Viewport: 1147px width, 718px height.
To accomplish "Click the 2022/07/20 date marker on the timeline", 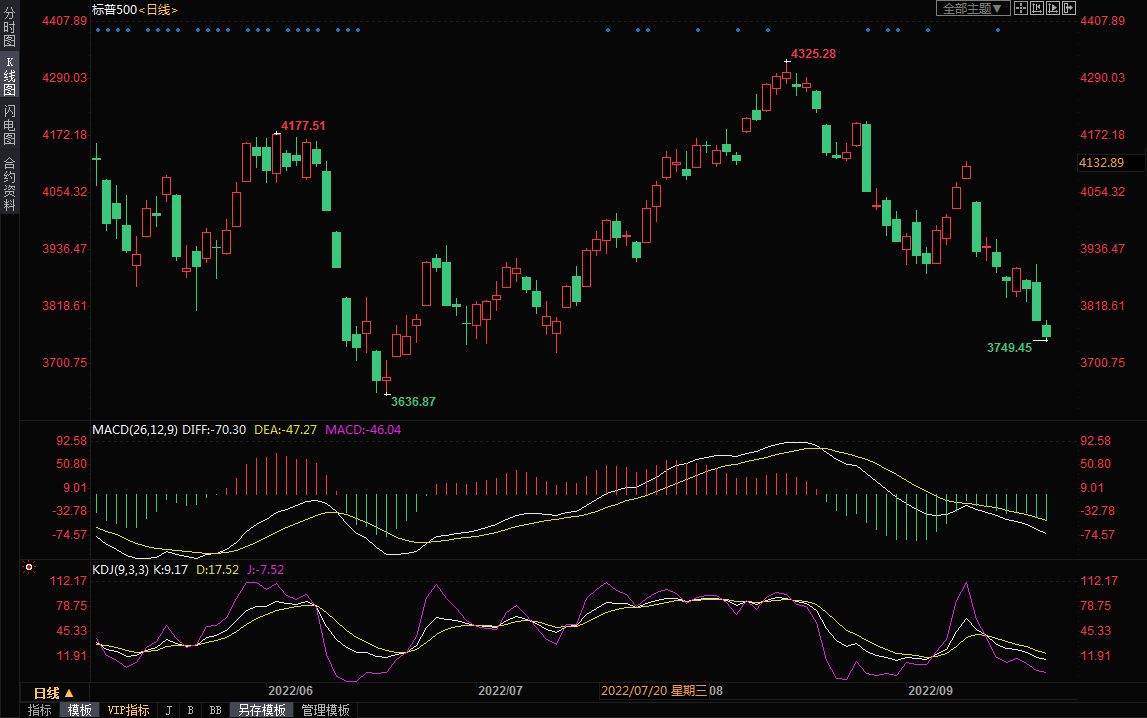I will 633,691.
